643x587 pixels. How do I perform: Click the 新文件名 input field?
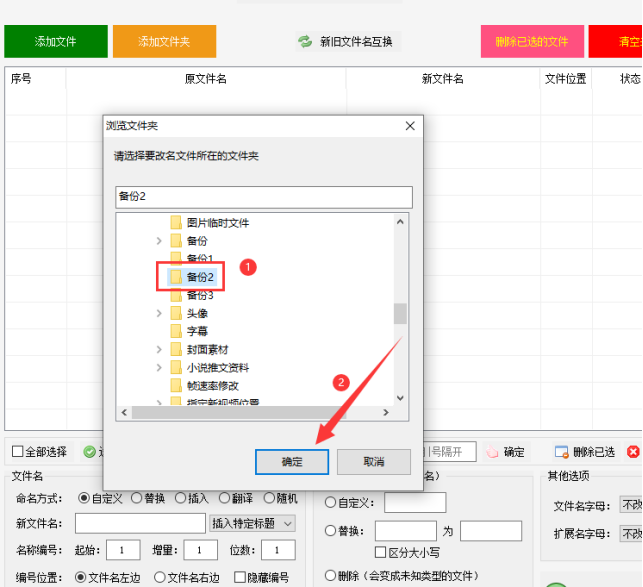[140, 523]
